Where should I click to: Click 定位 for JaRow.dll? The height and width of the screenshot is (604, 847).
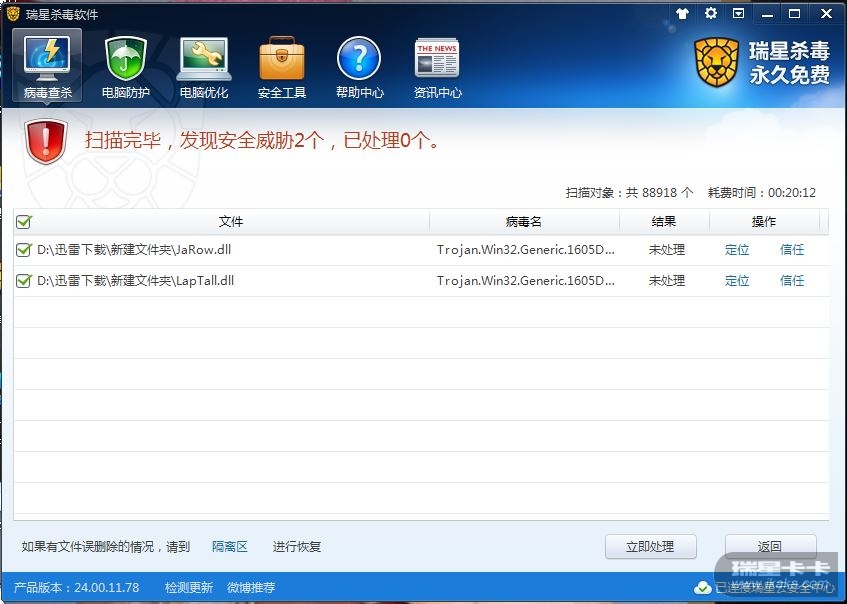pyautogui.click(x=737, y=250)
